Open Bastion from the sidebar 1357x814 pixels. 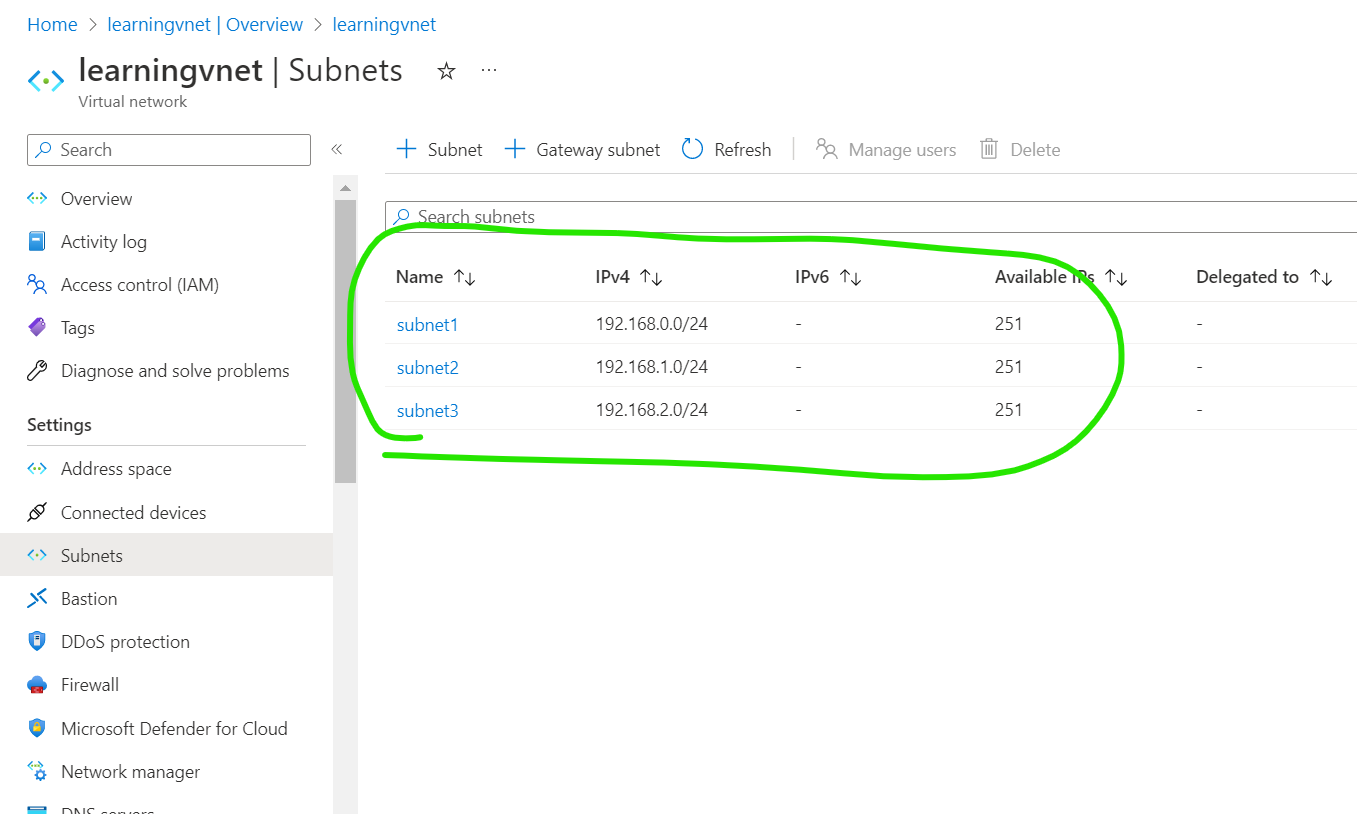coord(89,599)
